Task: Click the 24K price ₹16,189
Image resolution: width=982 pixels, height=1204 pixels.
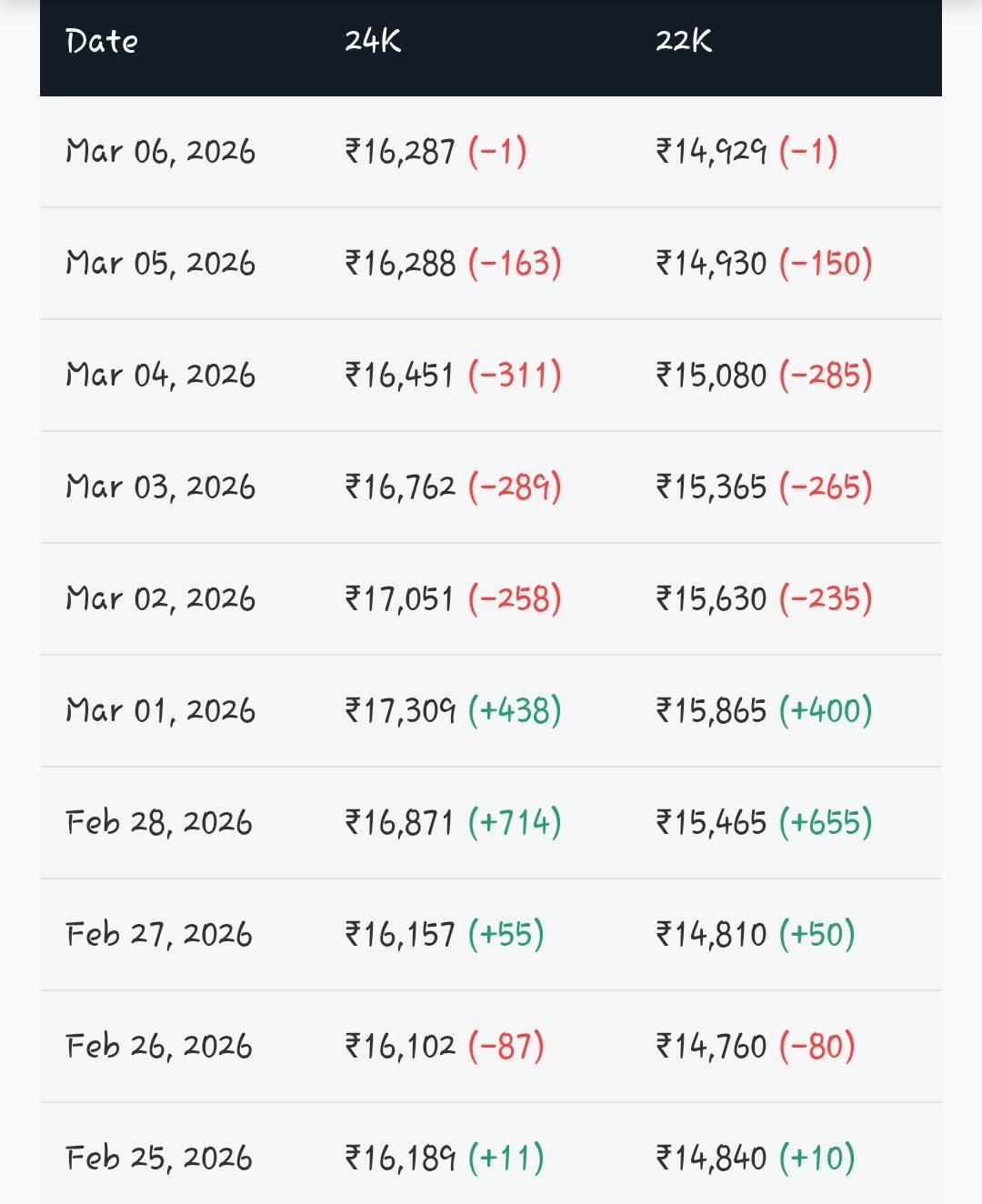Action: [400, 1158]
